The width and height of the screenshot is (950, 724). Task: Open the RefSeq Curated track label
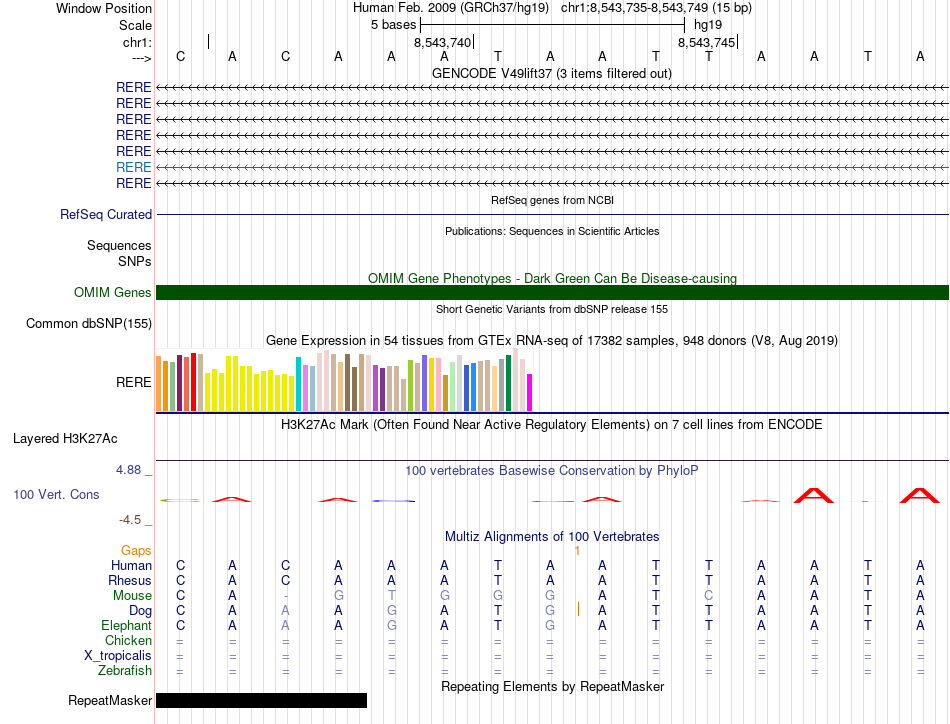click(106, 214)
